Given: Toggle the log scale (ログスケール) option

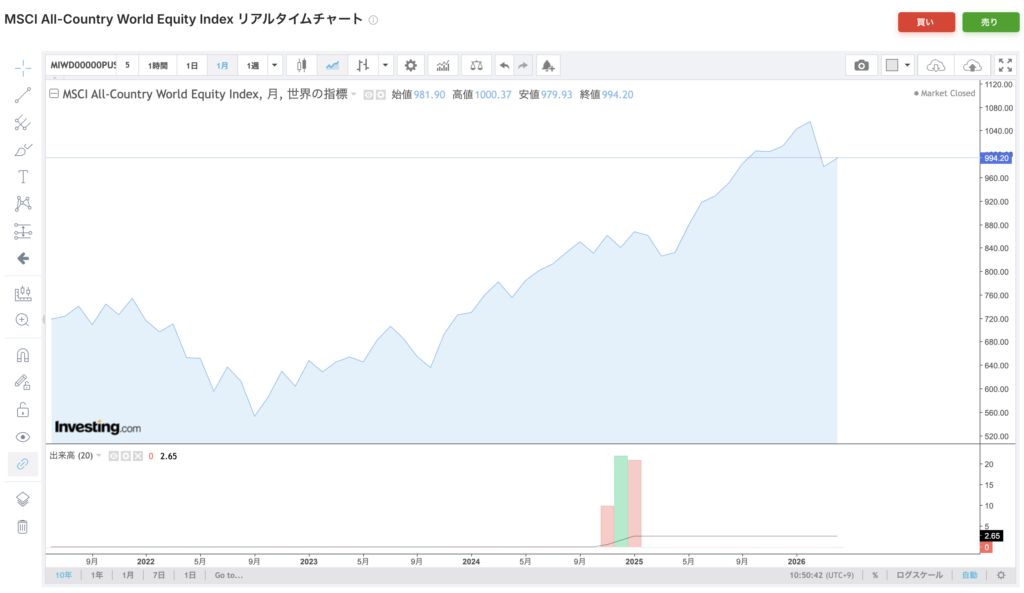Looking at the screenshot, I should [917, 575].
